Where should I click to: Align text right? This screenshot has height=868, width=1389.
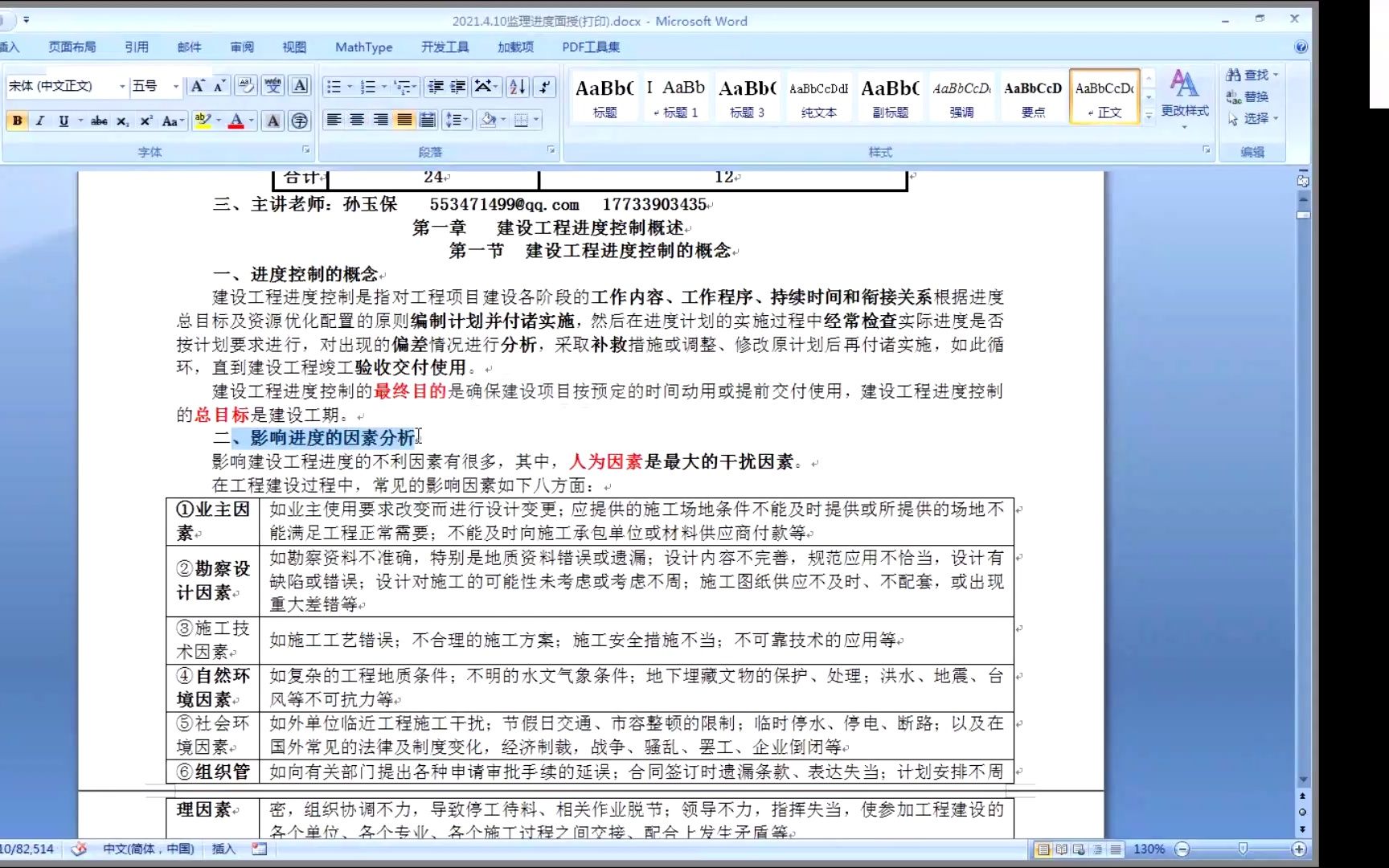coord(380,120)
